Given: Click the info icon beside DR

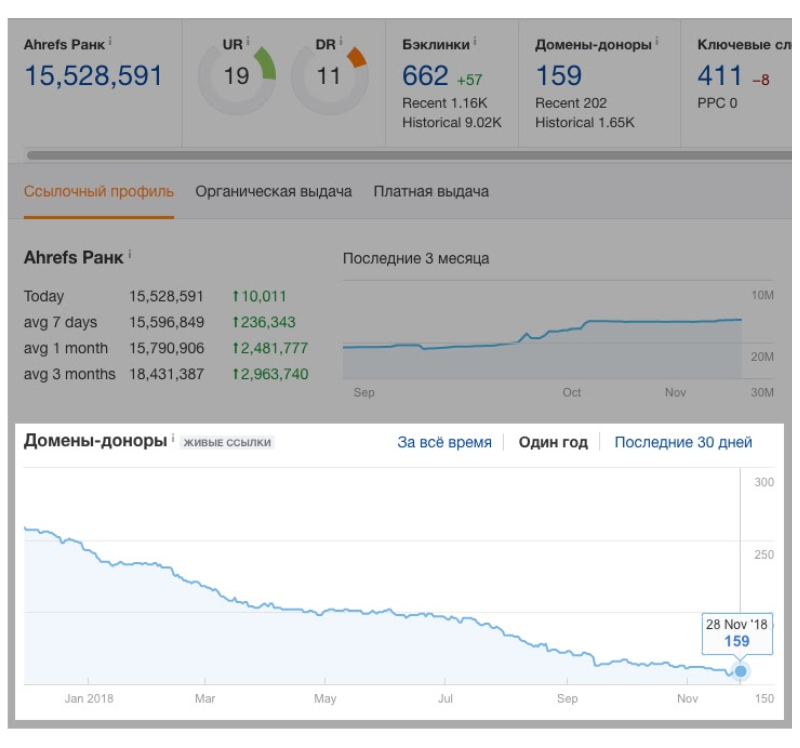Looking at the screenshot, I should [x=340, y=42].
